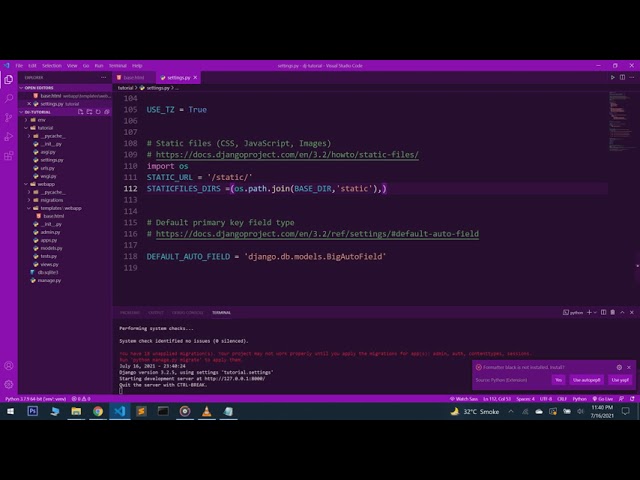
Task: Click the New File icon in the explorer header
Action: point(80,112)
